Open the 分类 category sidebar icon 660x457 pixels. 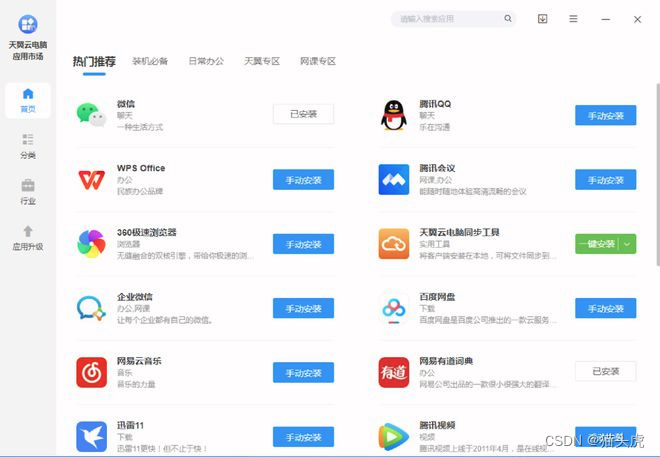(28, 139)
